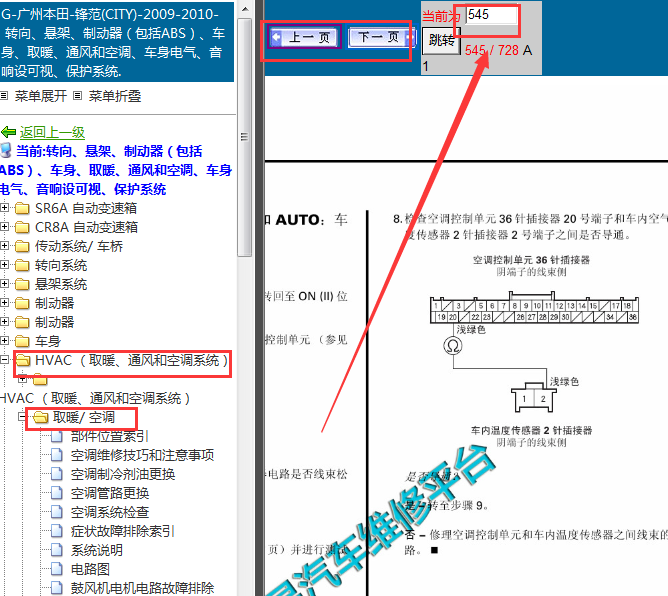Open 系统说明 document

97,550
